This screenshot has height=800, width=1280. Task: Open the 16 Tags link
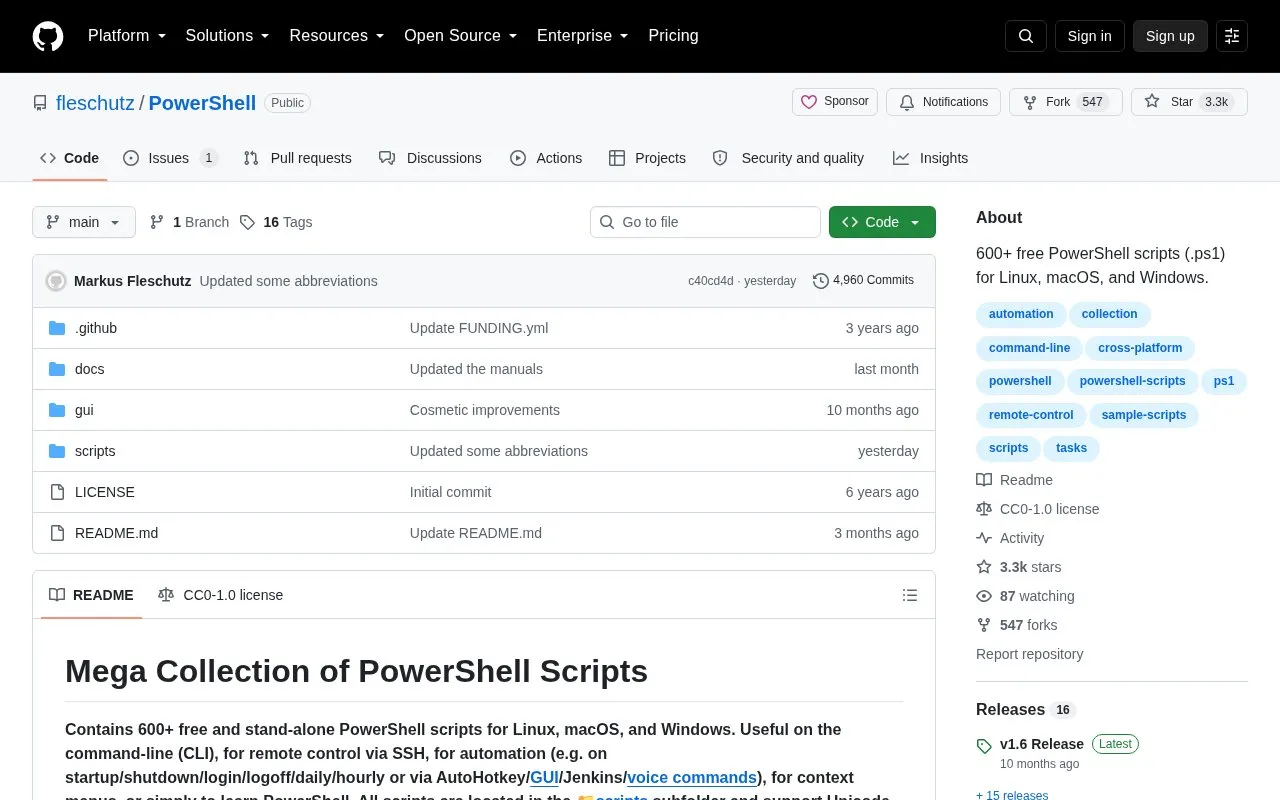click(276, 222)
